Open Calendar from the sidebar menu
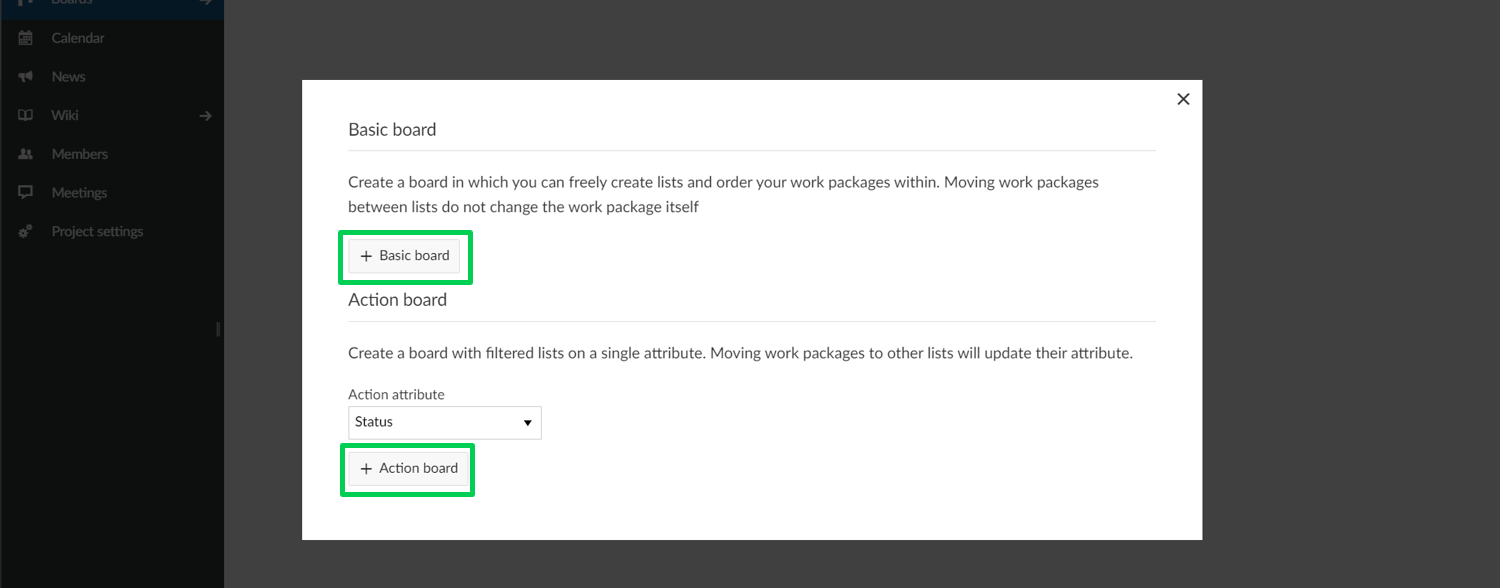Viewport: 1500px width, 588px height. tap(78, 38)
